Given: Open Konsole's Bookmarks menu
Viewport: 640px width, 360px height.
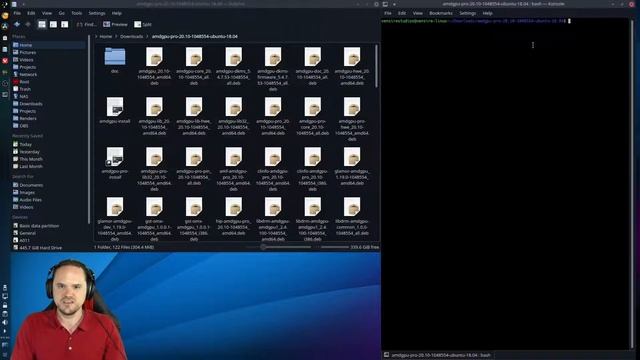Looking at the screenshot, I should pyautogui.click(x=441, y=13).
